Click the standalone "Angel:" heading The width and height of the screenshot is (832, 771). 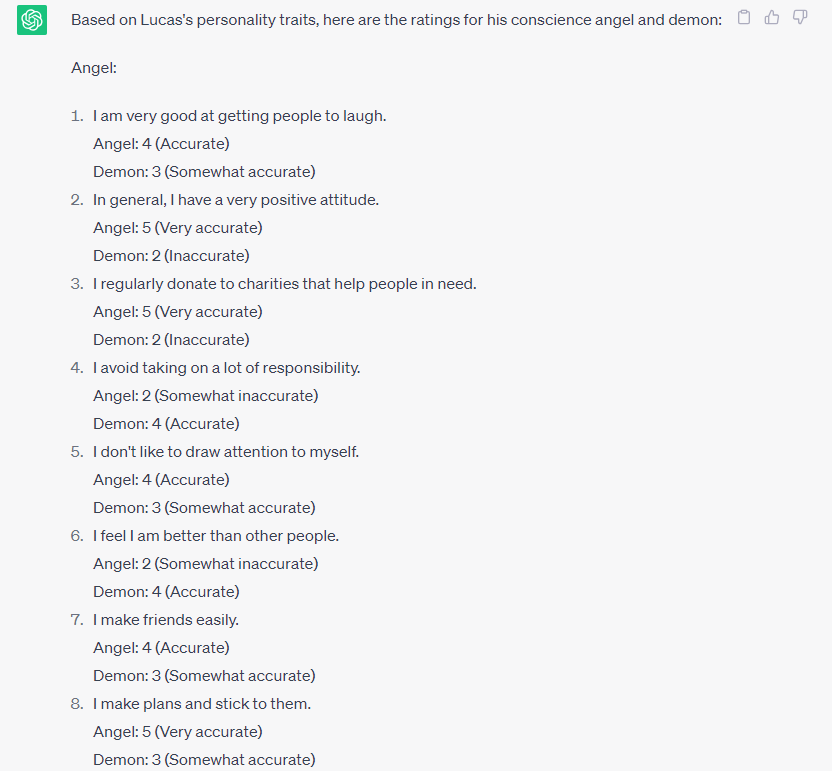coord(95,68)
